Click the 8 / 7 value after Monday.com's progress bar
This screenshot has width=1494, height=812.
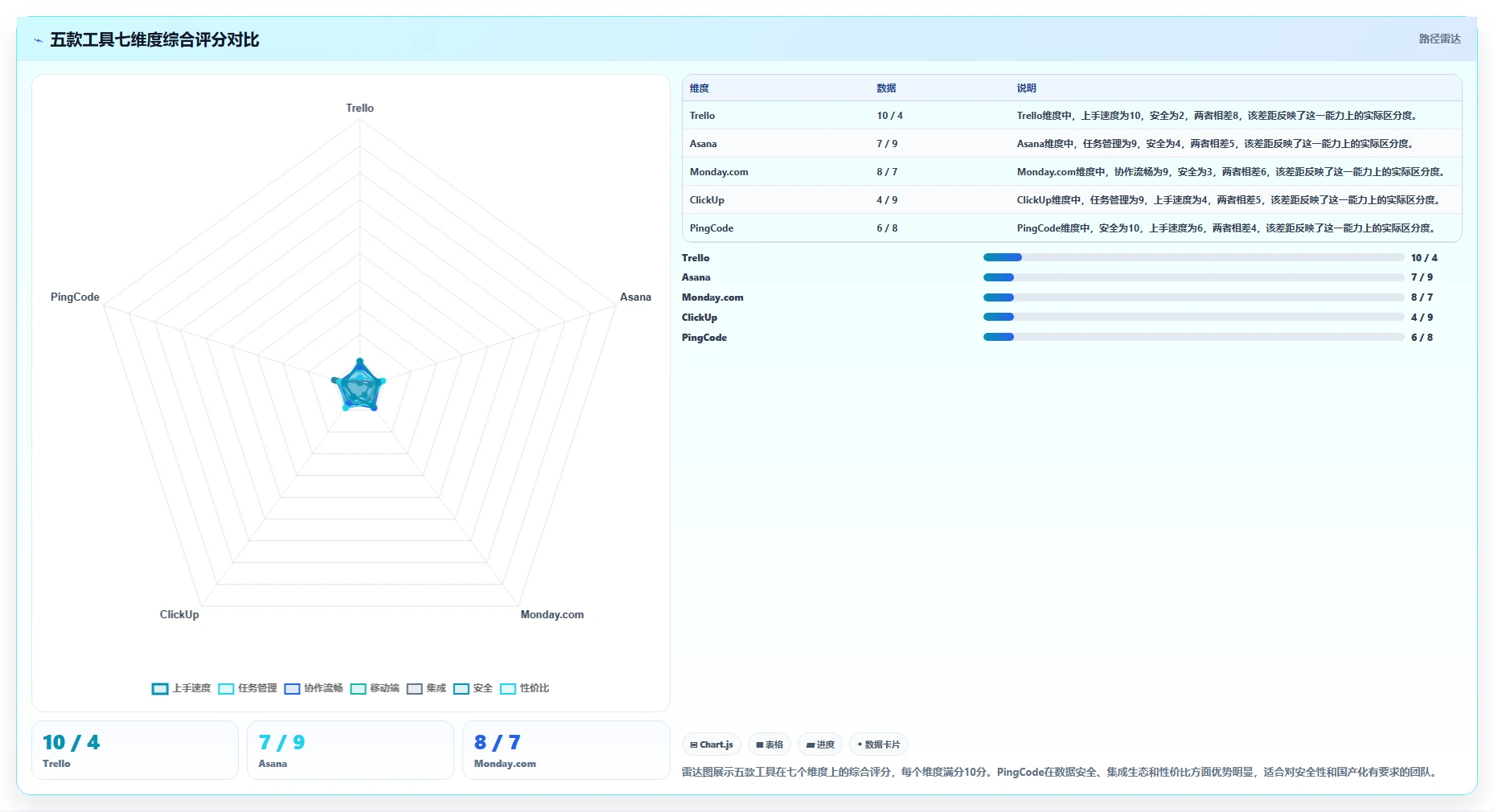click(1422, 297)
